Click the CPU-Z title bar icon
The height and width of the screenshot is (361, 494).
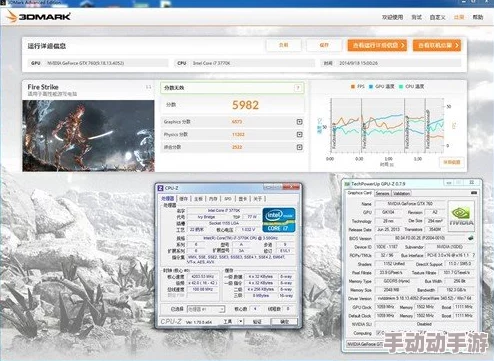click(x=160, y=188)
